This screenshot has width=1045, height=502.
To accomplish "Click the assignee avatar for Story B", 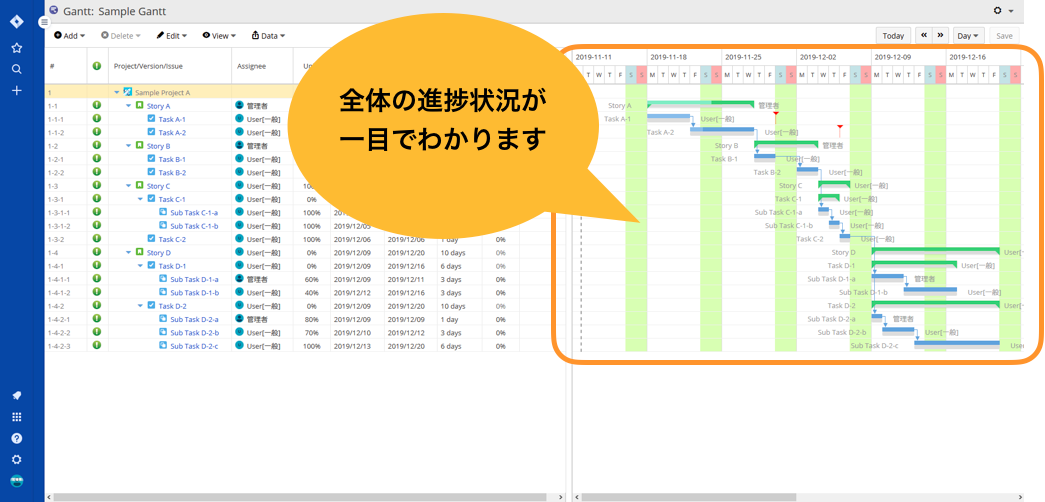I will click(x=239, y=145).
